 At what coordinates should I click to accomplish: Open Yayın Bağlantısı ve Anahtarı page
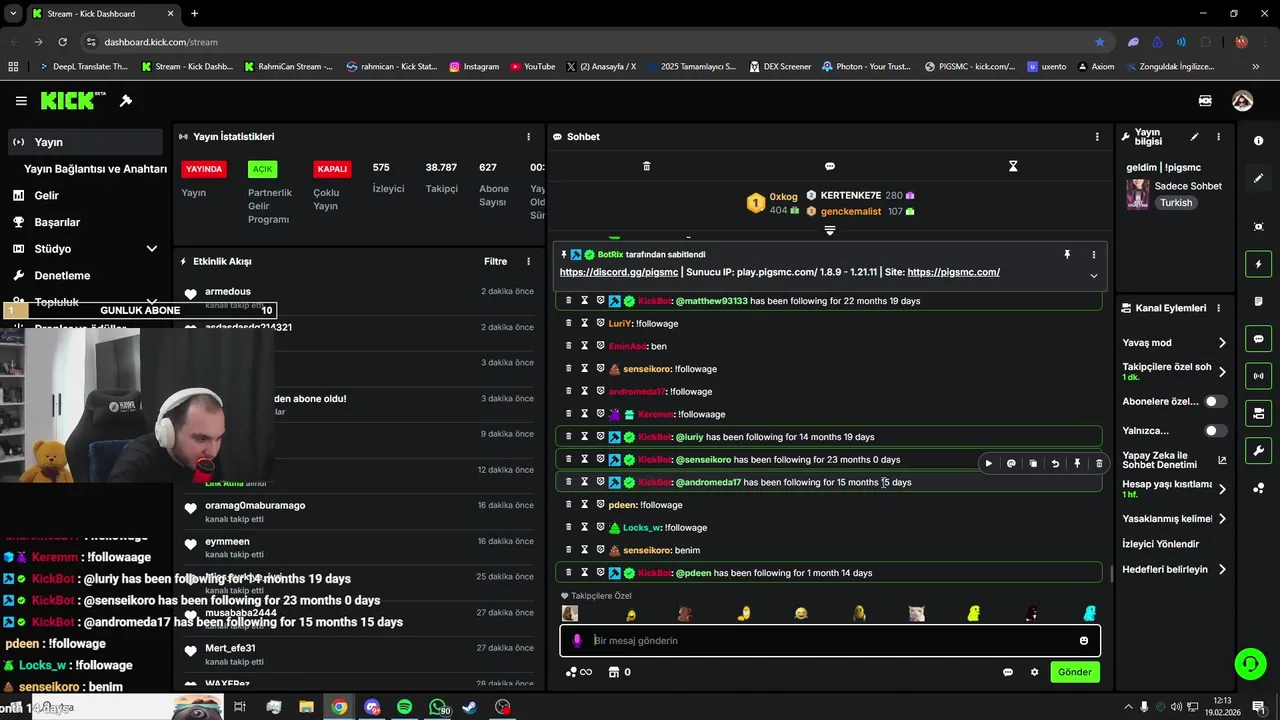point(95,169)
